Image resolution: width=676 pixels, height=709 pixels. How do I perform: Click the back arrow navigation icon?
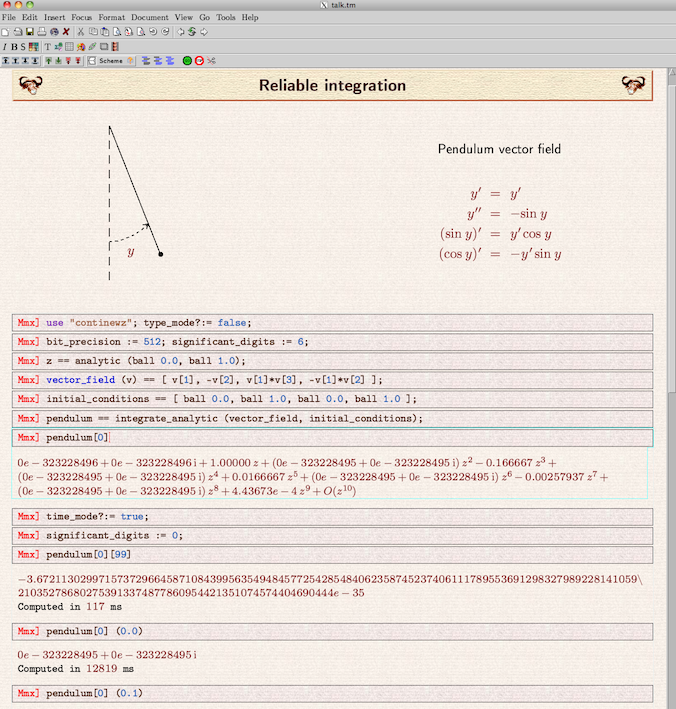[181, 32]
